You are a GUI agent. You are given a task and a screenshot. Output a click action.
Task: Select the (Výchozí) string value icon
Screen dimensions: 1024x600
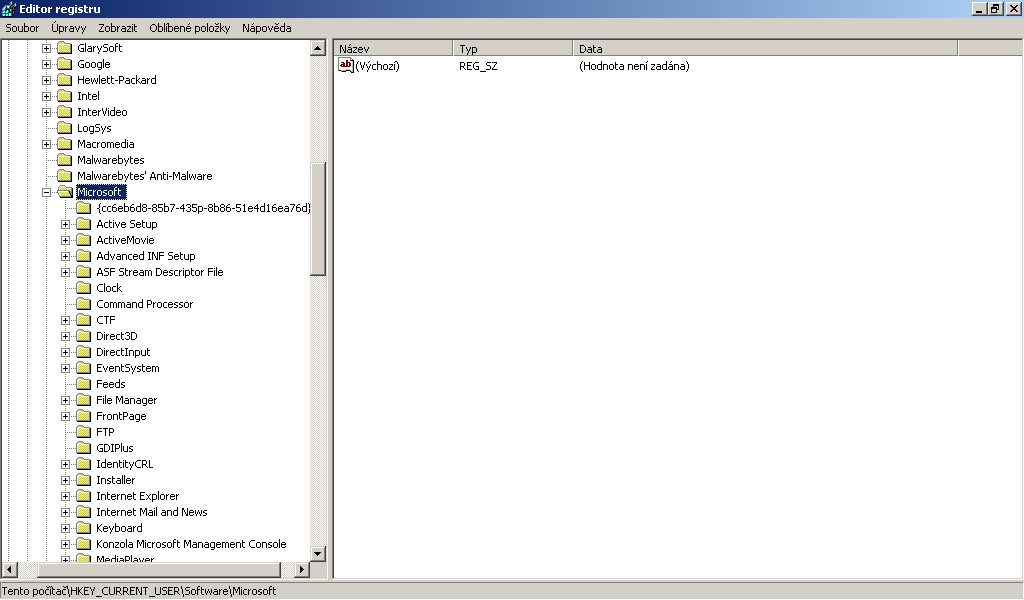346,66
